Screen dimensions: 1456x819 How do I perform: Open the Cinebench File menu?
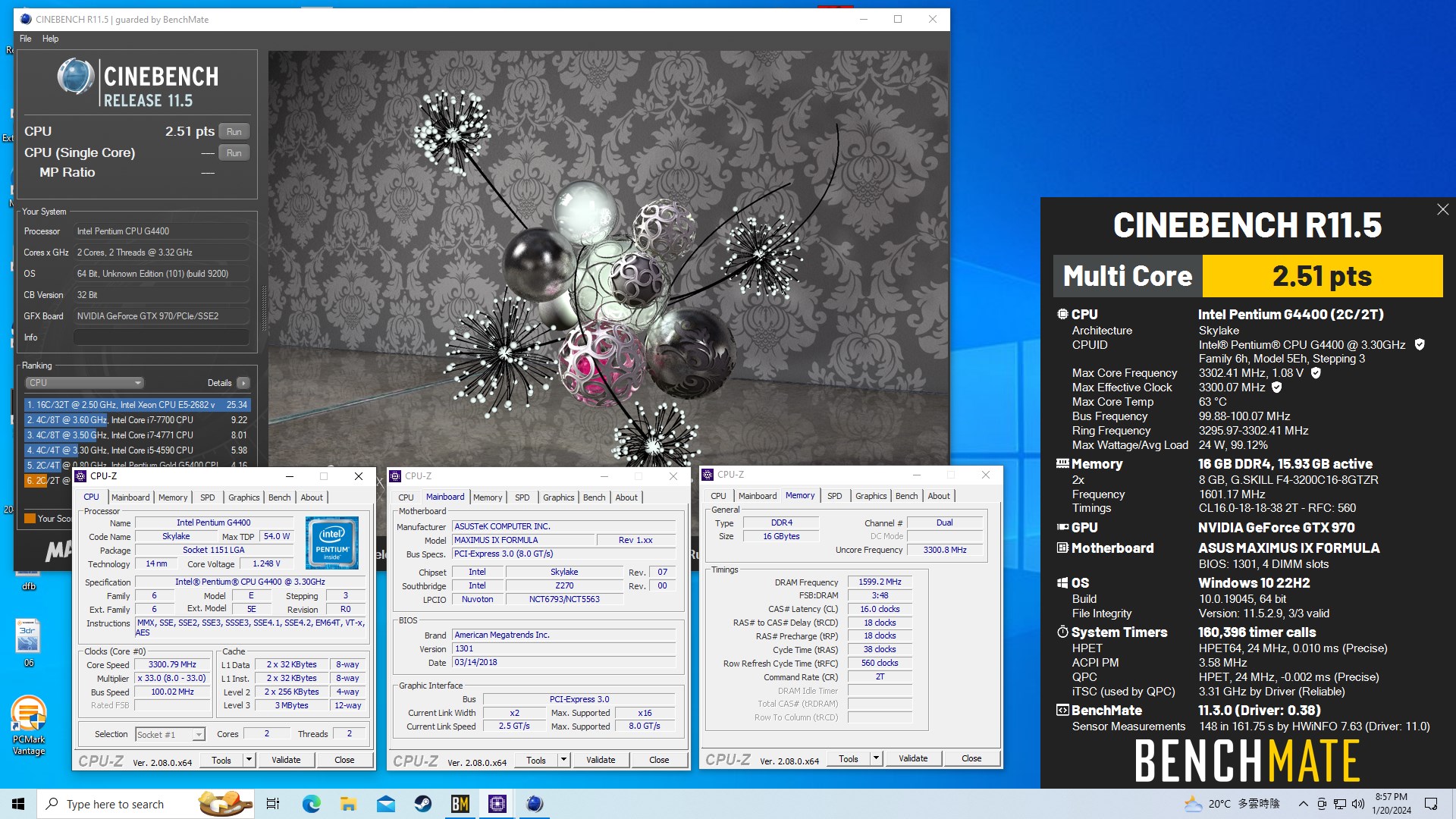pyautogui.click(x=25, y=39)
